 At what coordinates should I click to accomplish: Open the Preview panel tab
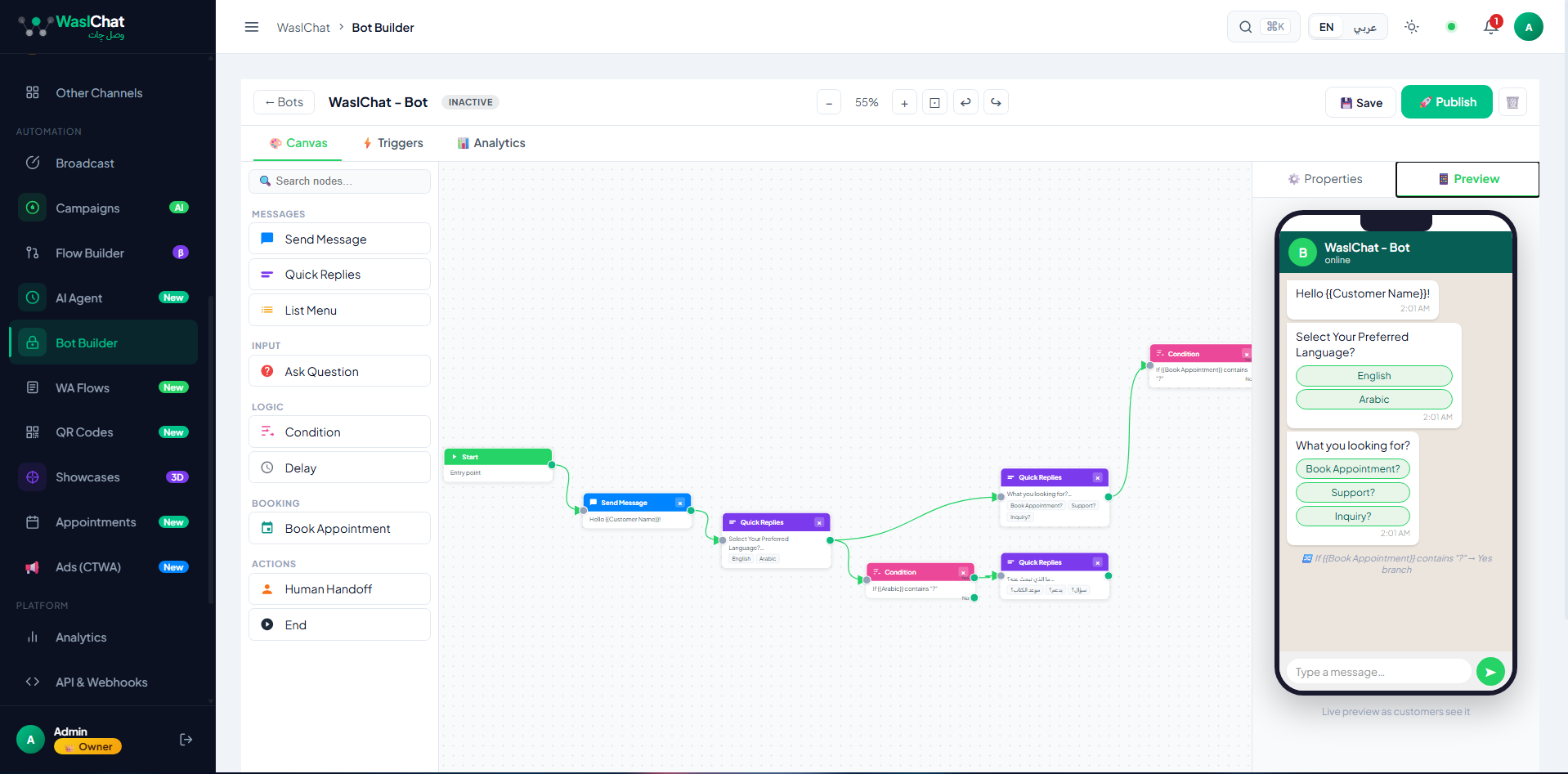click(1467, 179)
